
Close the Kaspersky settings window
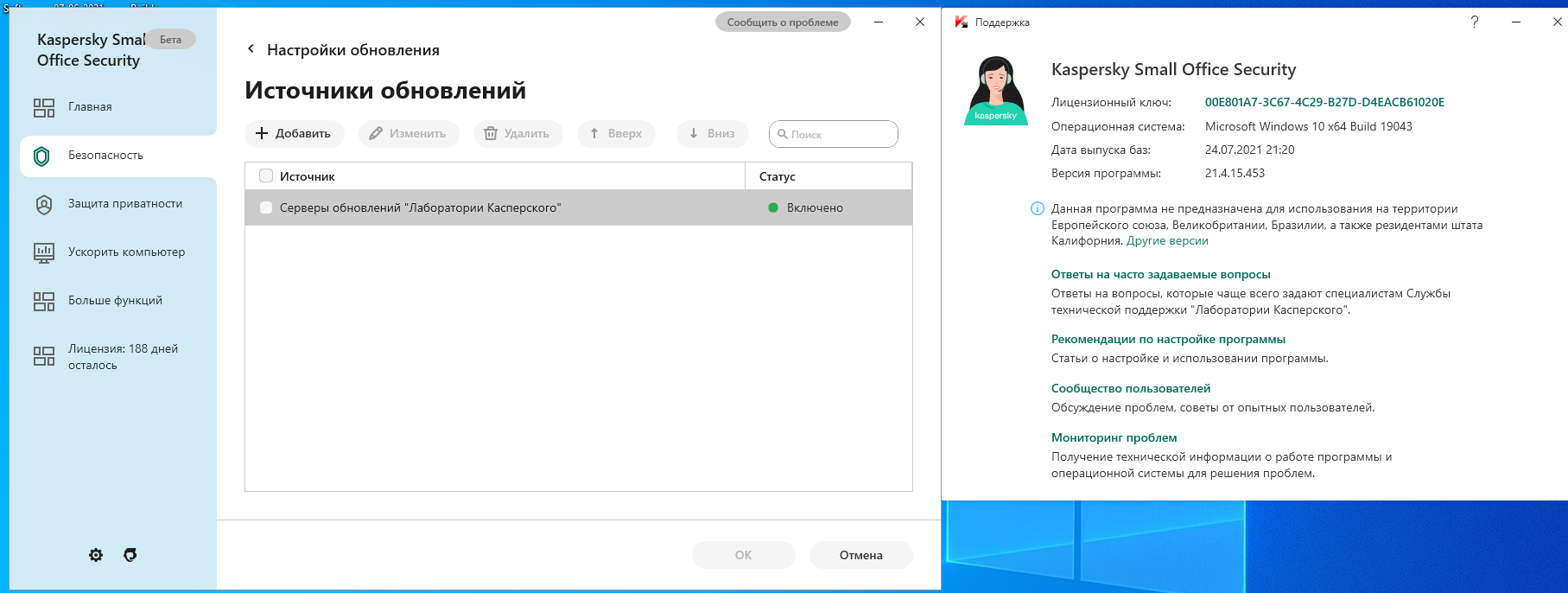coord(920,22)
